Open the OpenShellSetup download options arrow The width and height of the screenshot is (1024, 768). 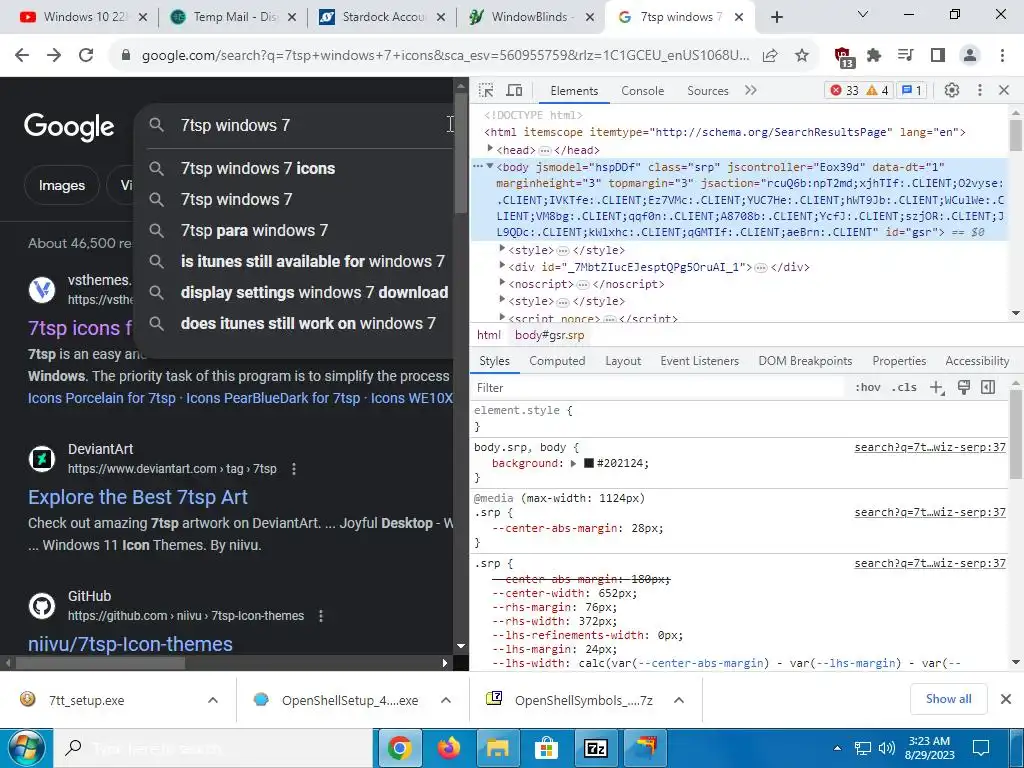click(x=446, y=700)
